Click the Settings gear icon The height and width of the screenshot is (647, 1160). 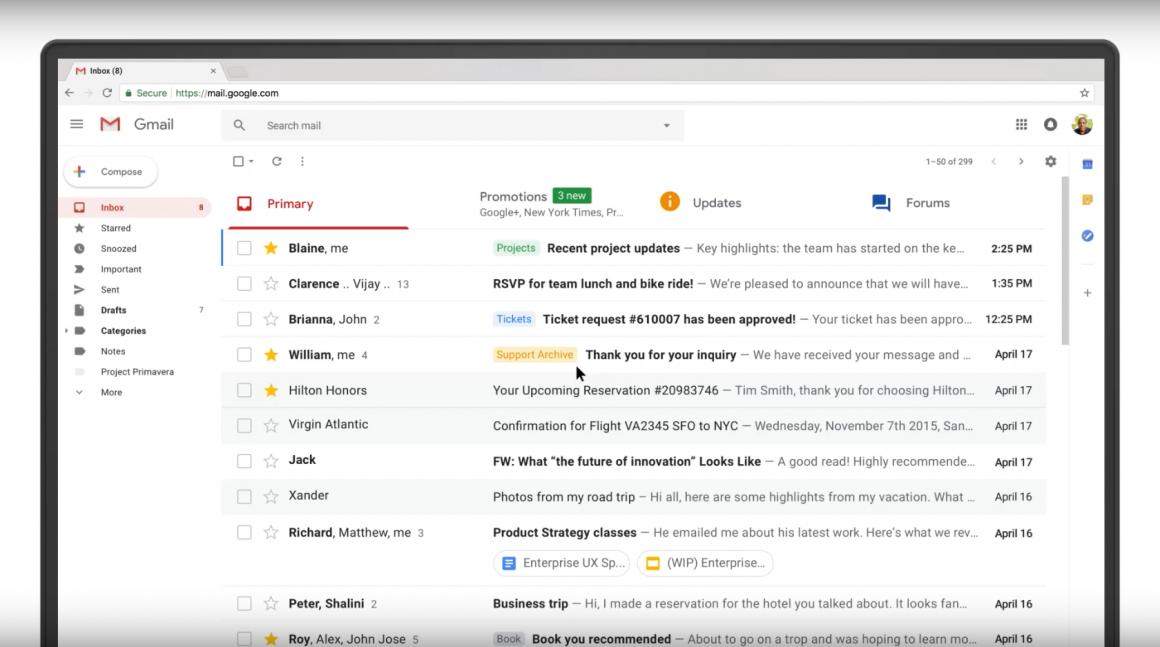point(1050,161)
